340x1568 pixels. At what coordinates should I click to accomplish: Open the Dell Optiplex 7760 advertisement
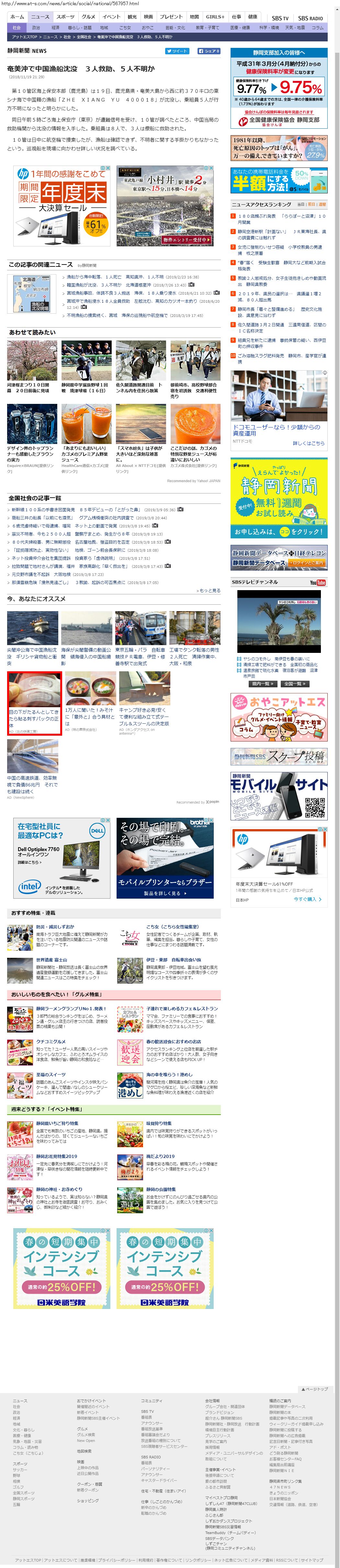(62, 858)
